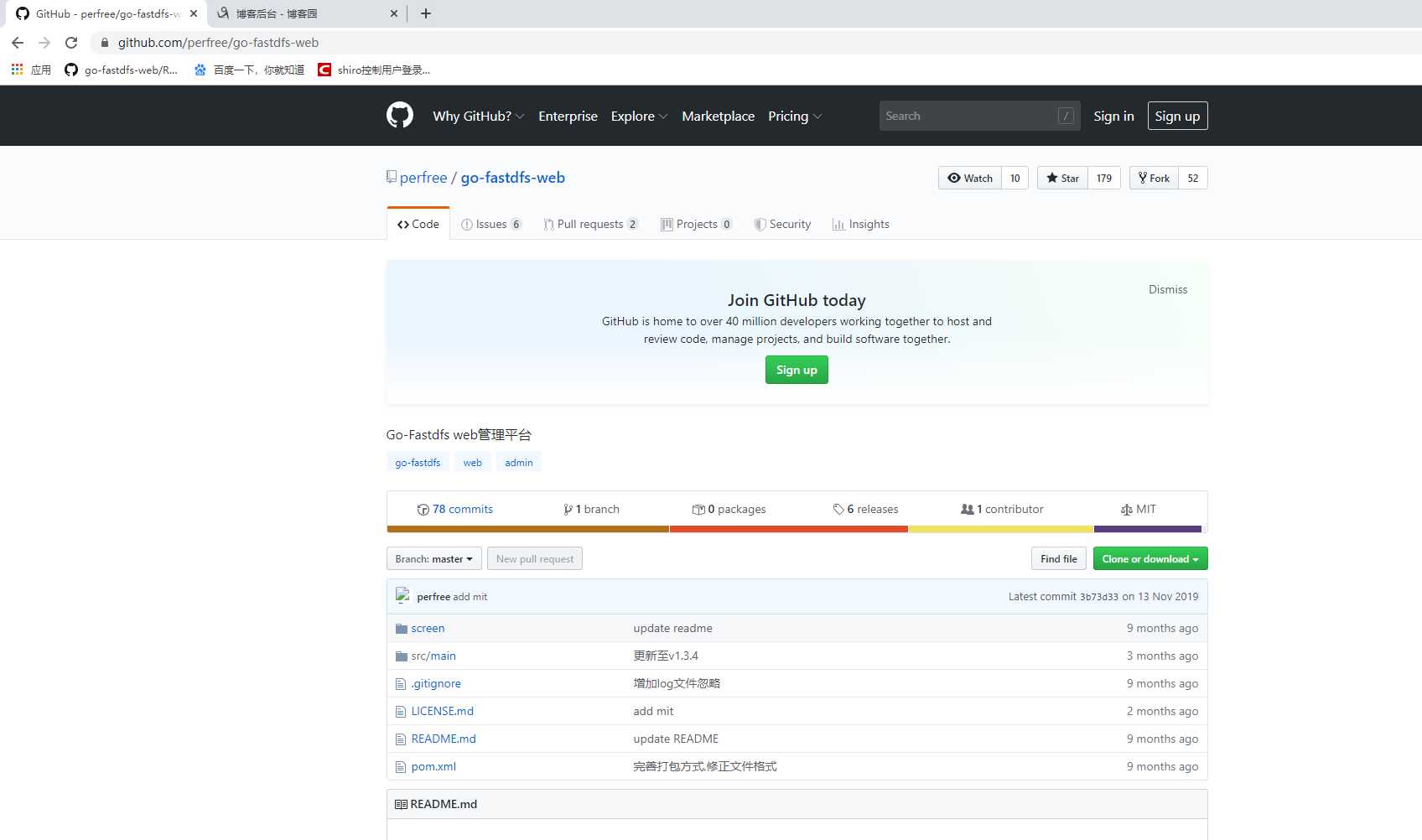Click the New pull request button
The width and height of the screenshot is (1422, 840).
tap(535, 559)
